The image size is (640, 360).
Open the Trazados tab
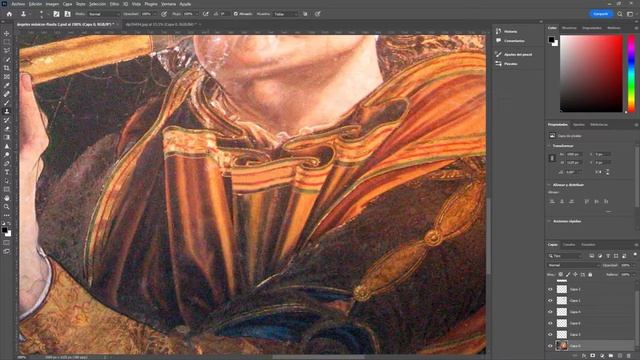588,245
